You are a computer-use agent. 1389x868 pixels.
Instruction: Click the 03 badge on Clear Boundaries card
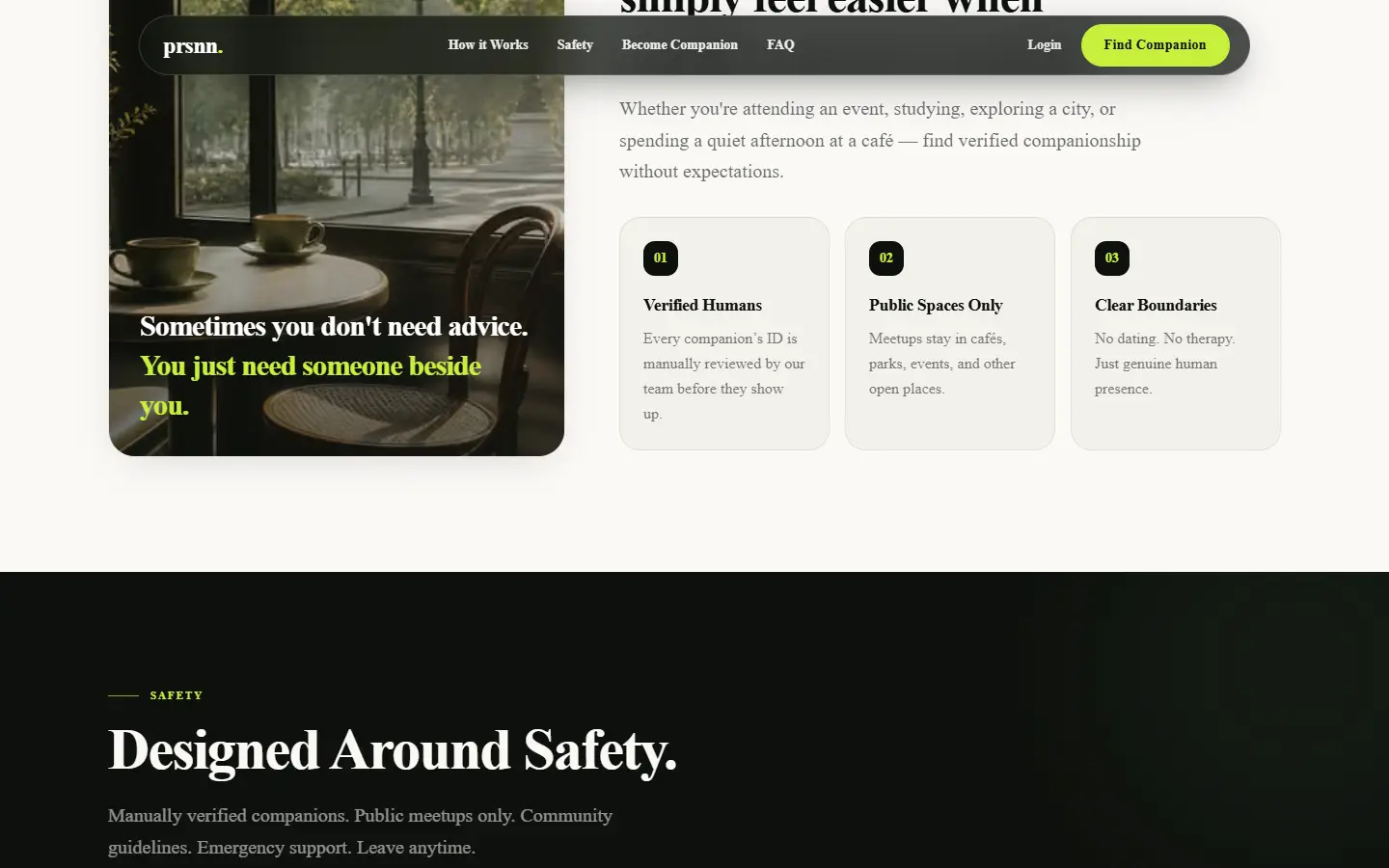pyautogui.click(x=1112, y=258)
